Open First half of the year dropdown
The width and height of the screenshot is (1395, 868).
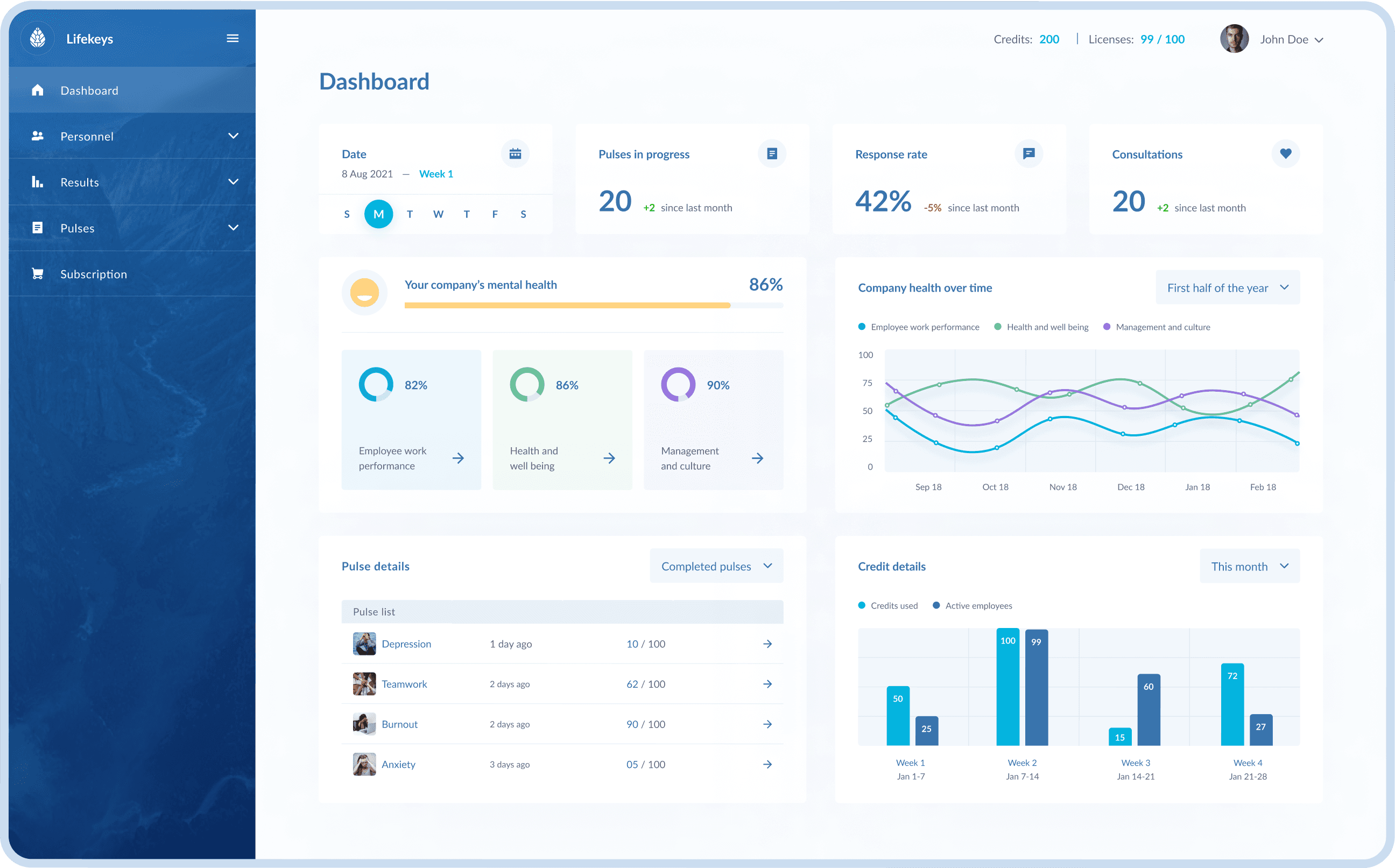tap(1228, 287)
